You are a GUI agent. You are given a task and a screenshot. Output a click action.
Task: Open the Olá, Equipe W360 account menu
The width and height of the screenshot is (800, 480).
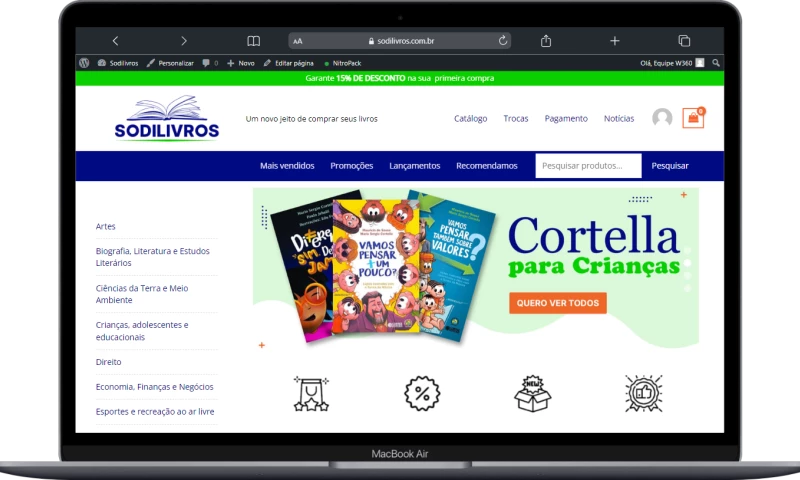click(672, 63)
